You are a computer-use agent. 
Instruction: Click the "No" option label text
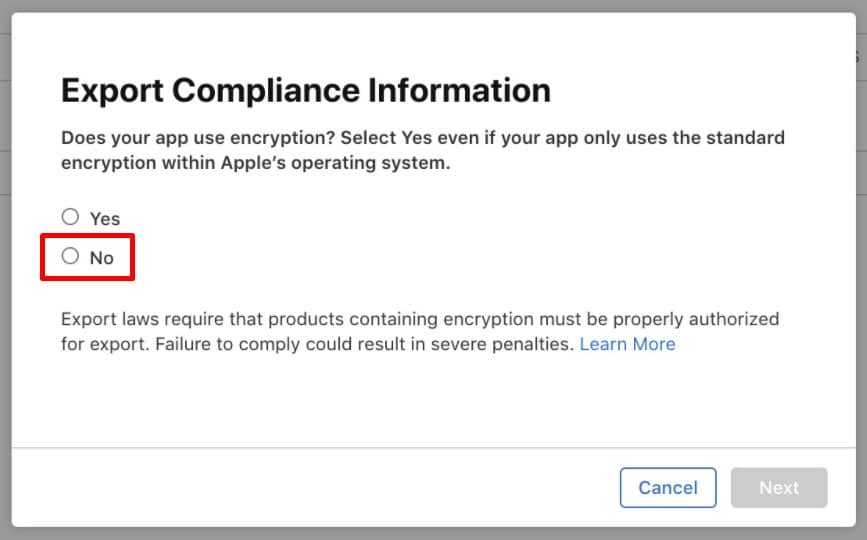click(102, 257)
